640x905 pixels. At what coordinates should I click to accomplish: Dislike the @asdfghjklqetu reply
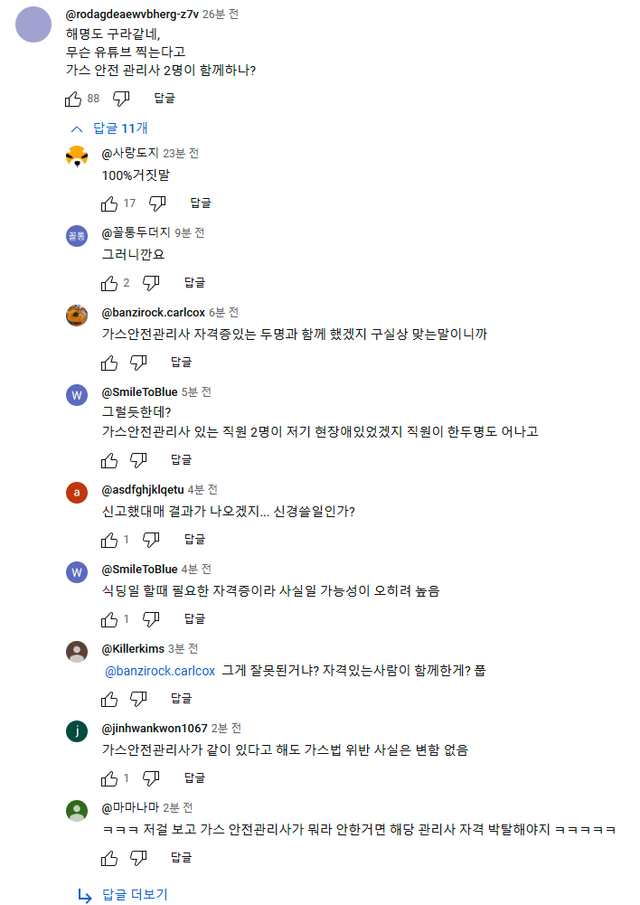pos(151,539)
